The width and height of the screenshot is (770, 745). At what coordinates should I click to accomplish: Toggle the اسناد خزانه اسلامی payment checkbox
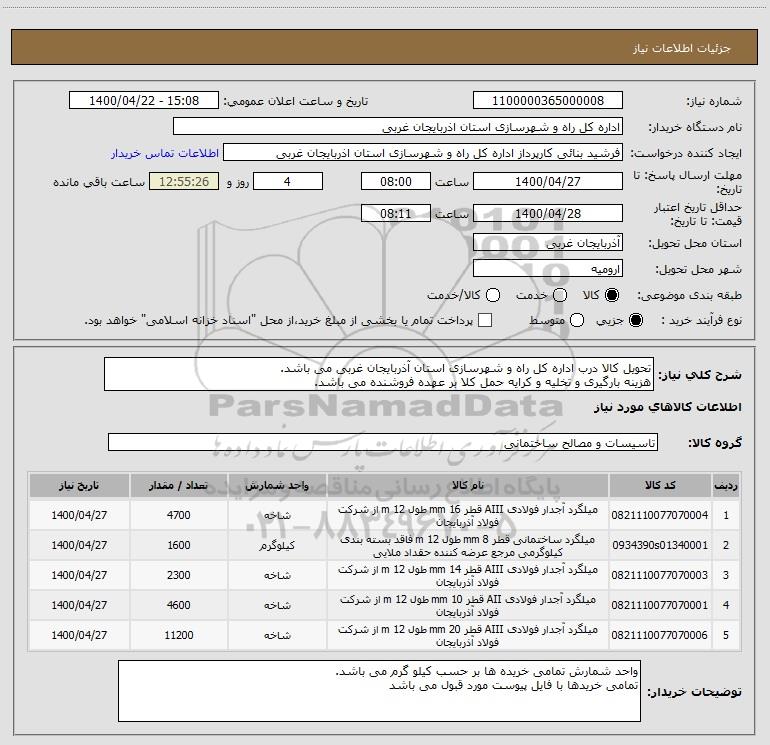(485, 320)
